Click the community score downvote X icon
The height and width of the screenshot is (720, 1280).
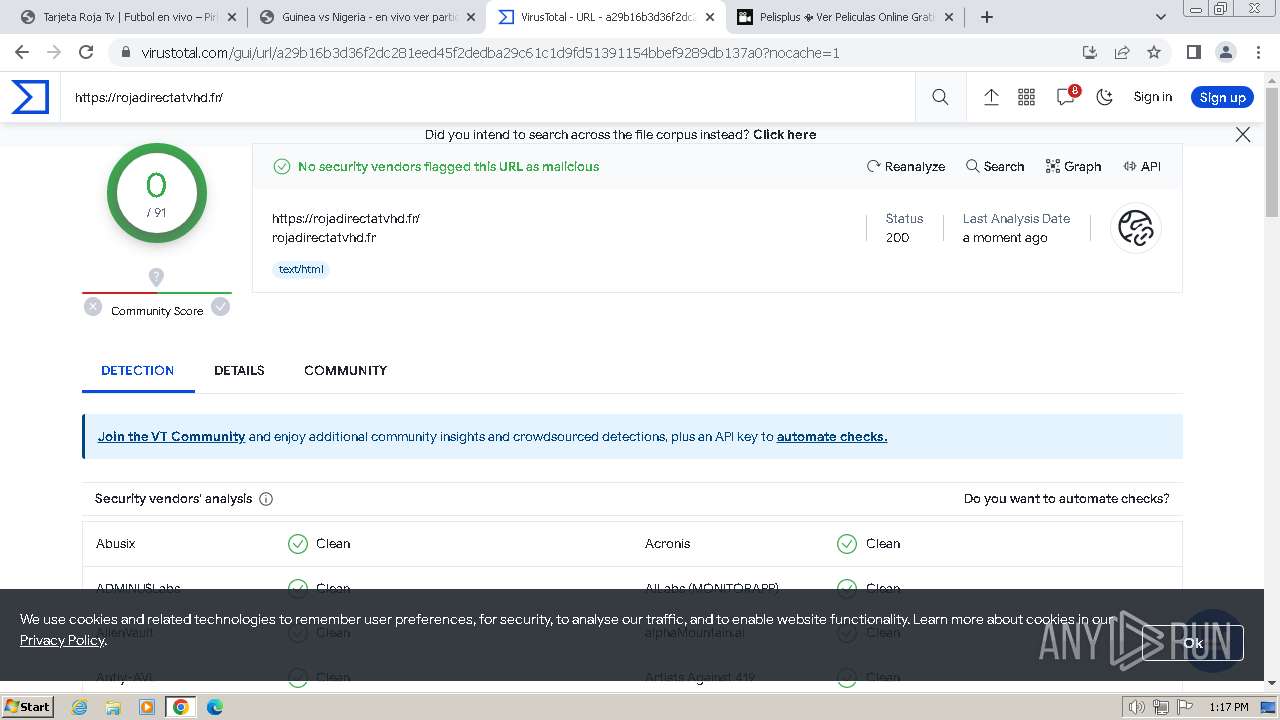tap(93, 307)
